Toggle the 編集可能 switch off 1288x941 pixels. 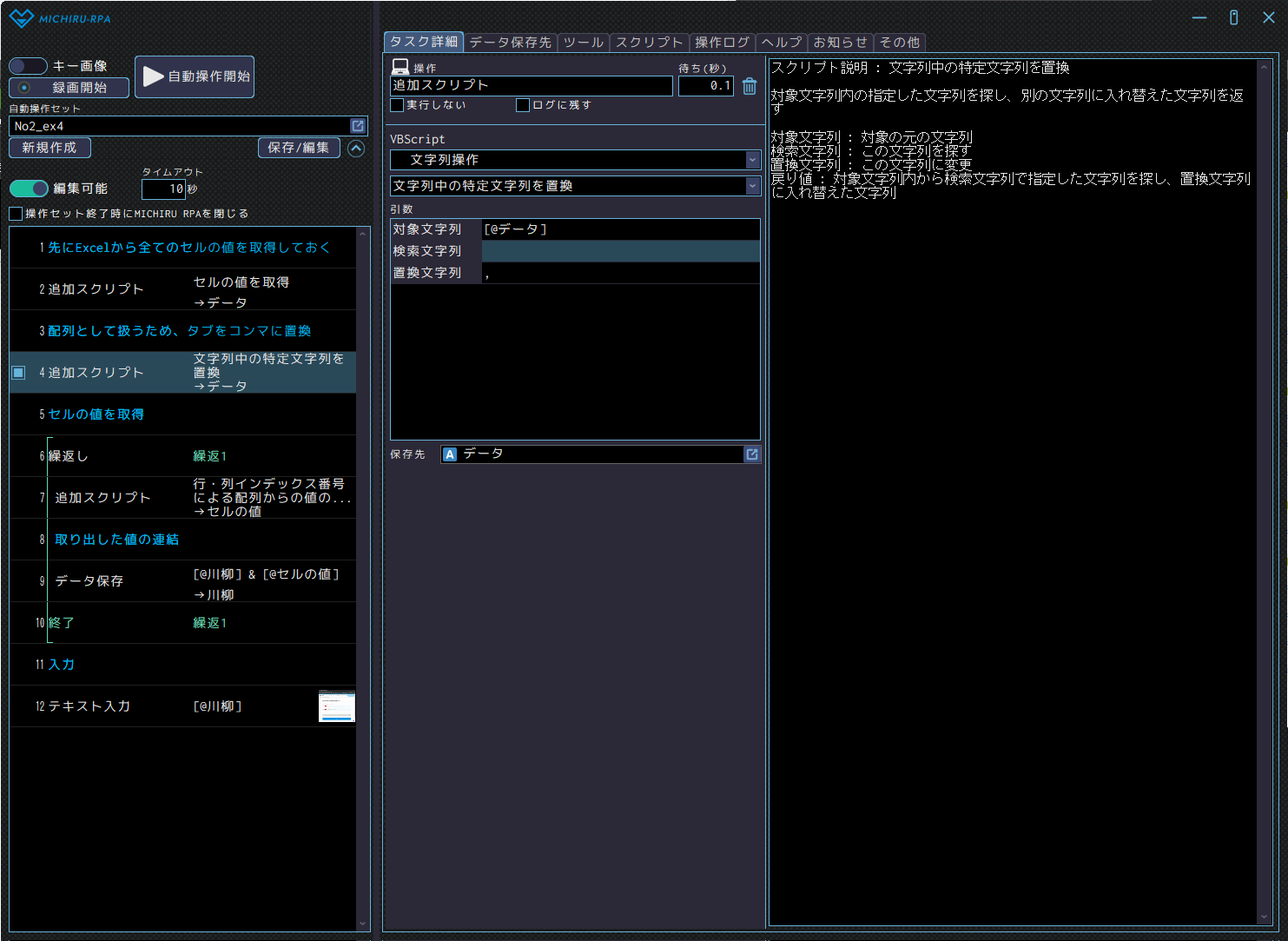tap(29, 189)
